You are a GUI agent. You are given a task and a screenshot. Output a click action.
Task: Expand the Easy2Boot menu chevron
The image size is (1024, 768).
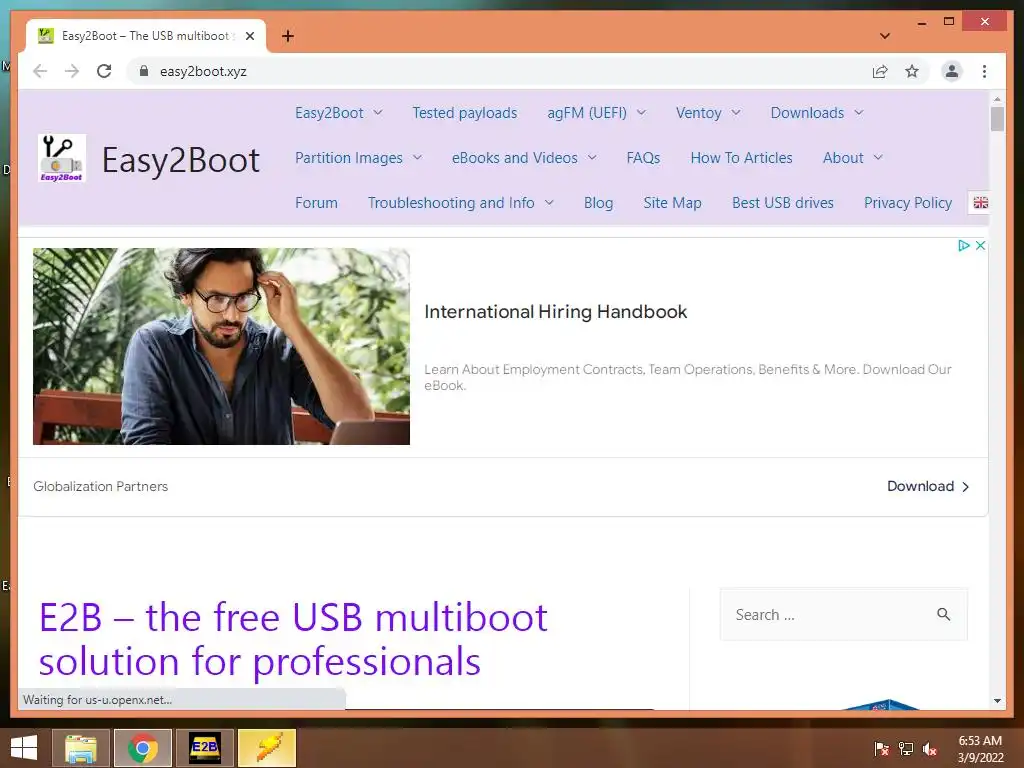pos(377,112)
